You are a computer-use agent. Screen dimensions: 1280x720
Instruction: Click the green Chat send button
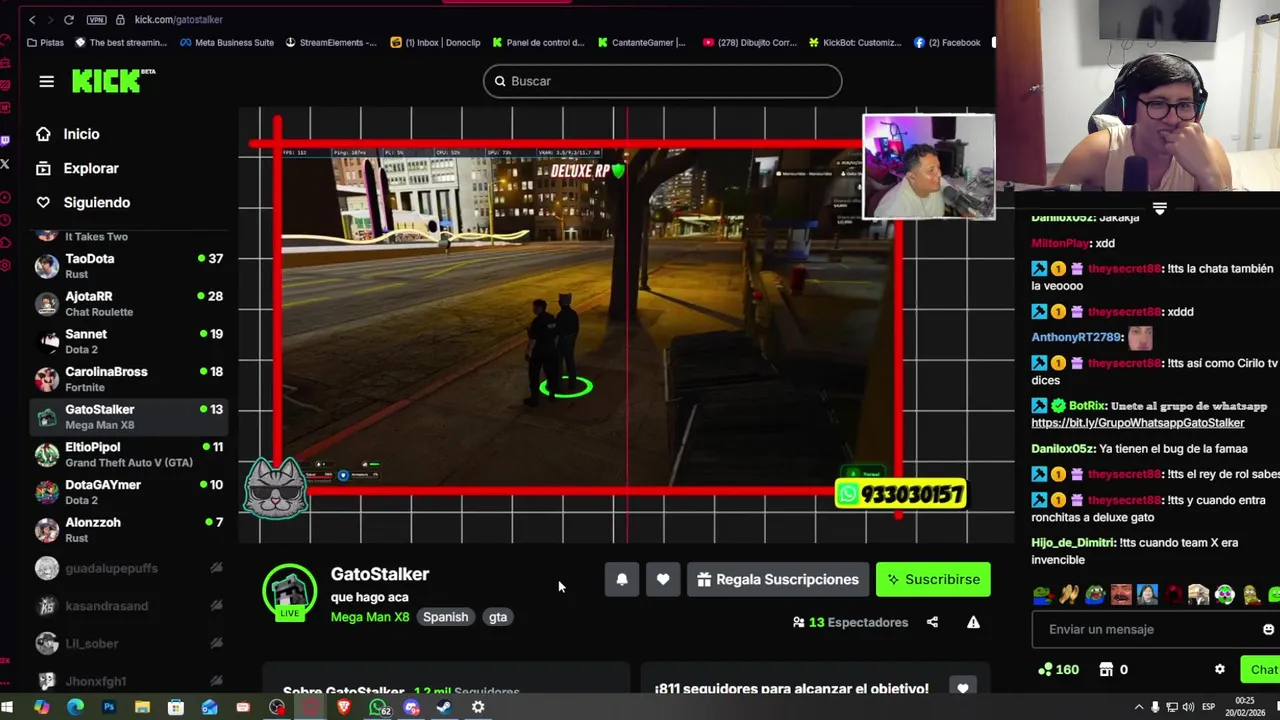tap(1260, 669)
